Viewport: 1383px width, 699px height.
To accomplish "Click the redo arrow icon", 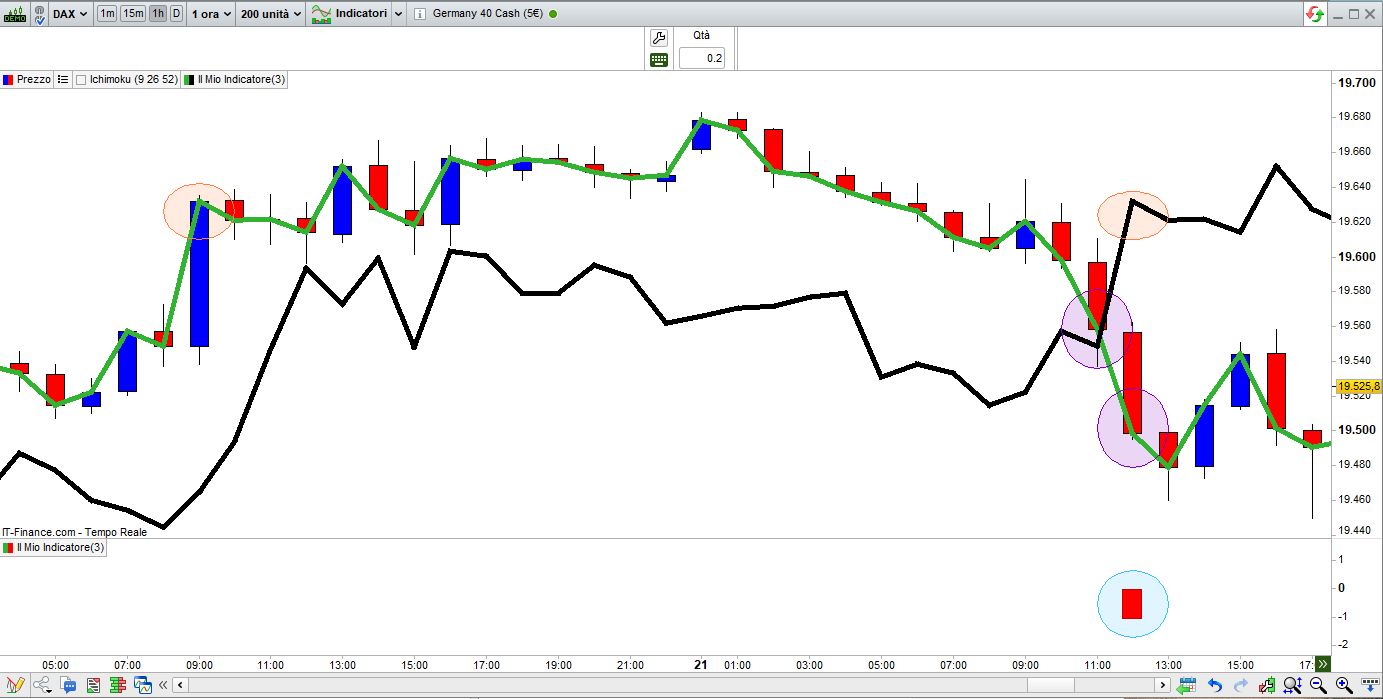I will pos(1241,685).
